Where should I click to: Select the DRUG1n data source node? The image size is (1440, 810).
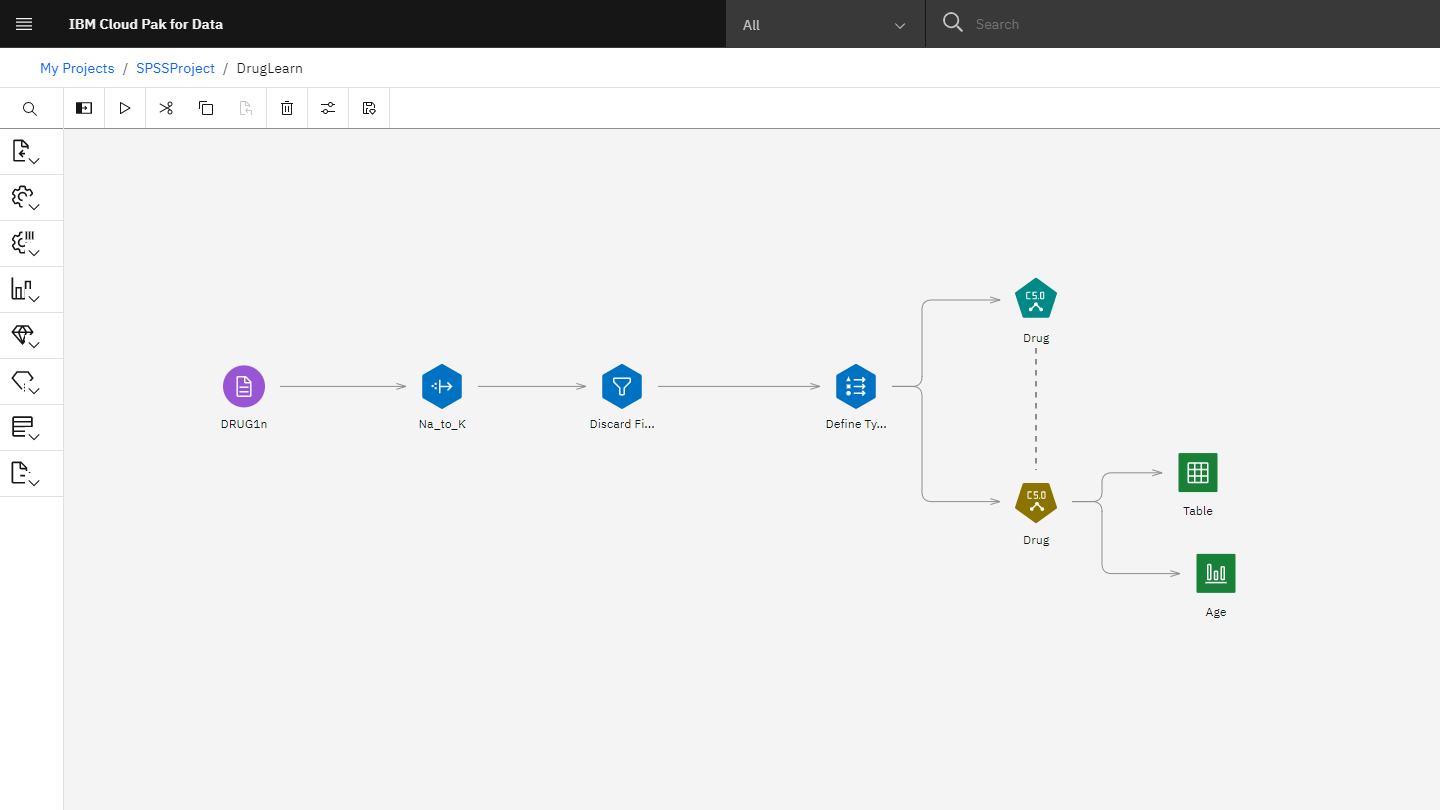tap(244, 386)
